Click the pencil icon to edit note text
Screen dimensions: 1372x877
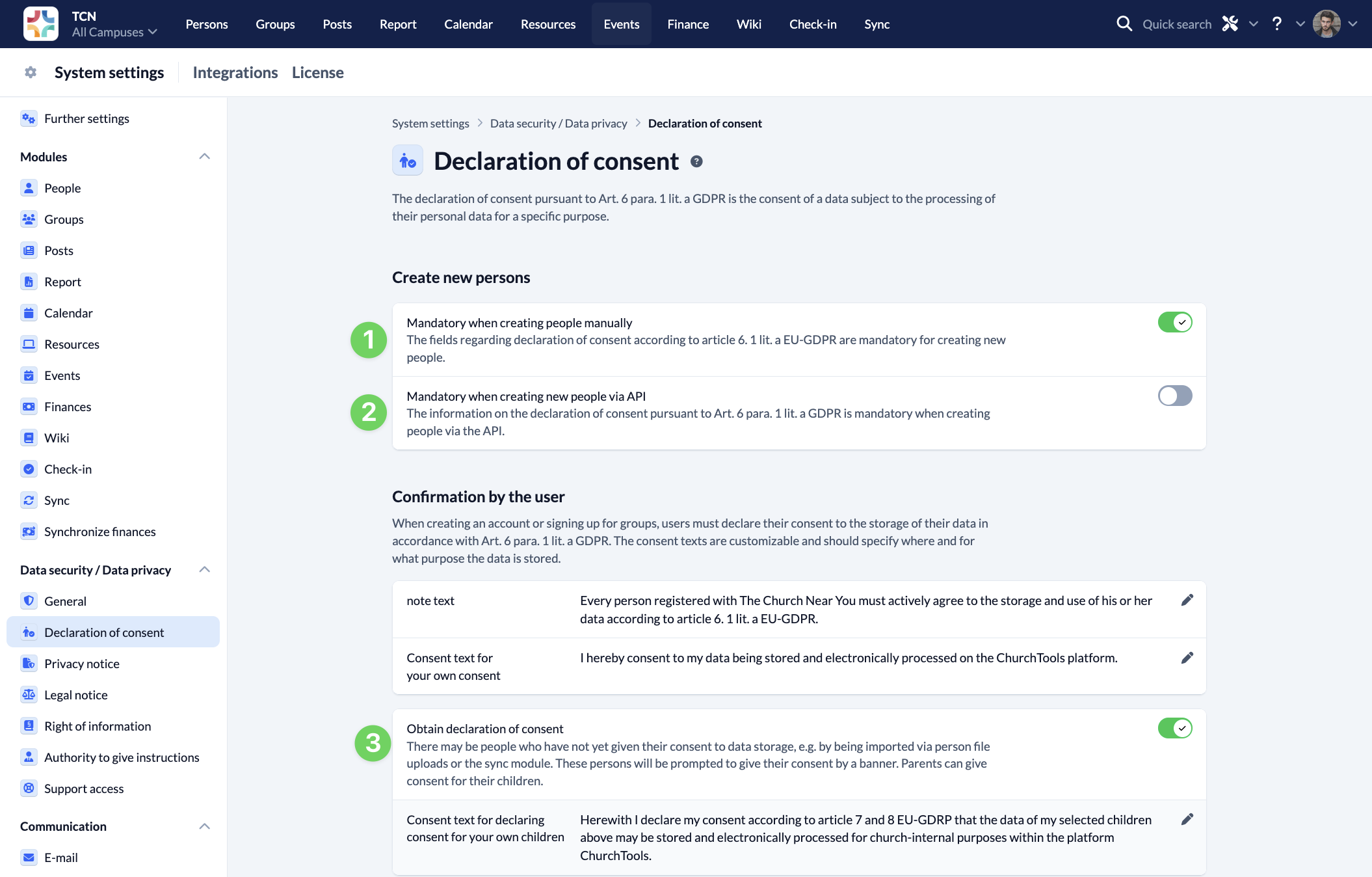(x=1187, y=600)
